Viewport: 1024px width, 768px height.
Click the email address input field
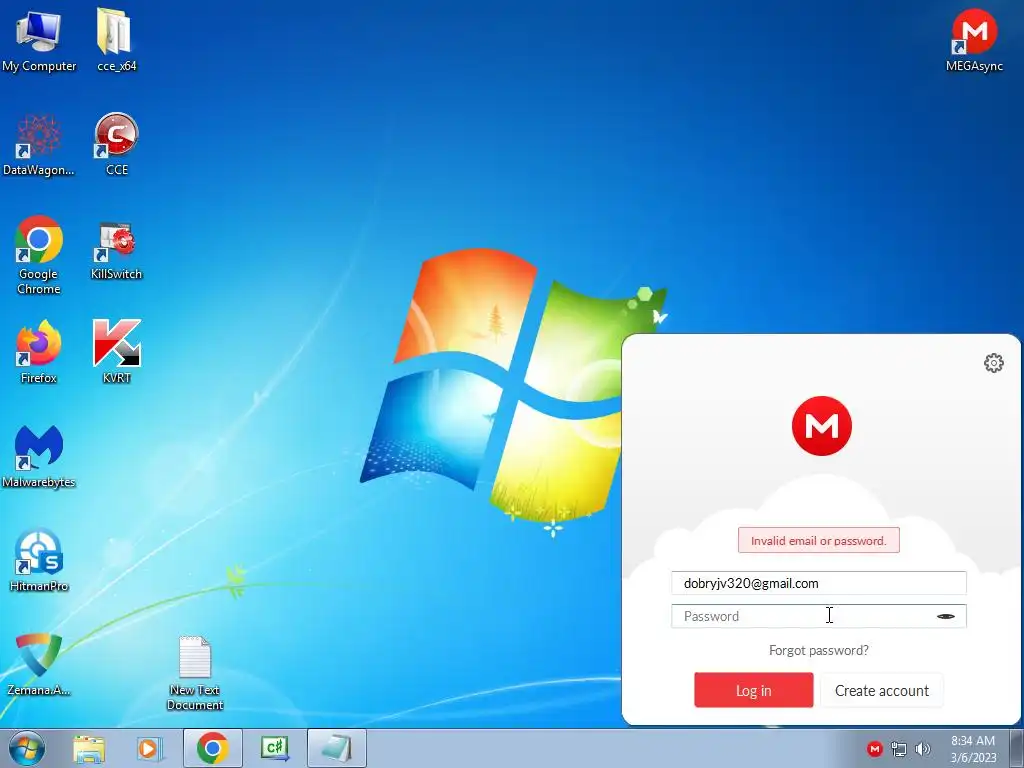click(x=818, y=583)
